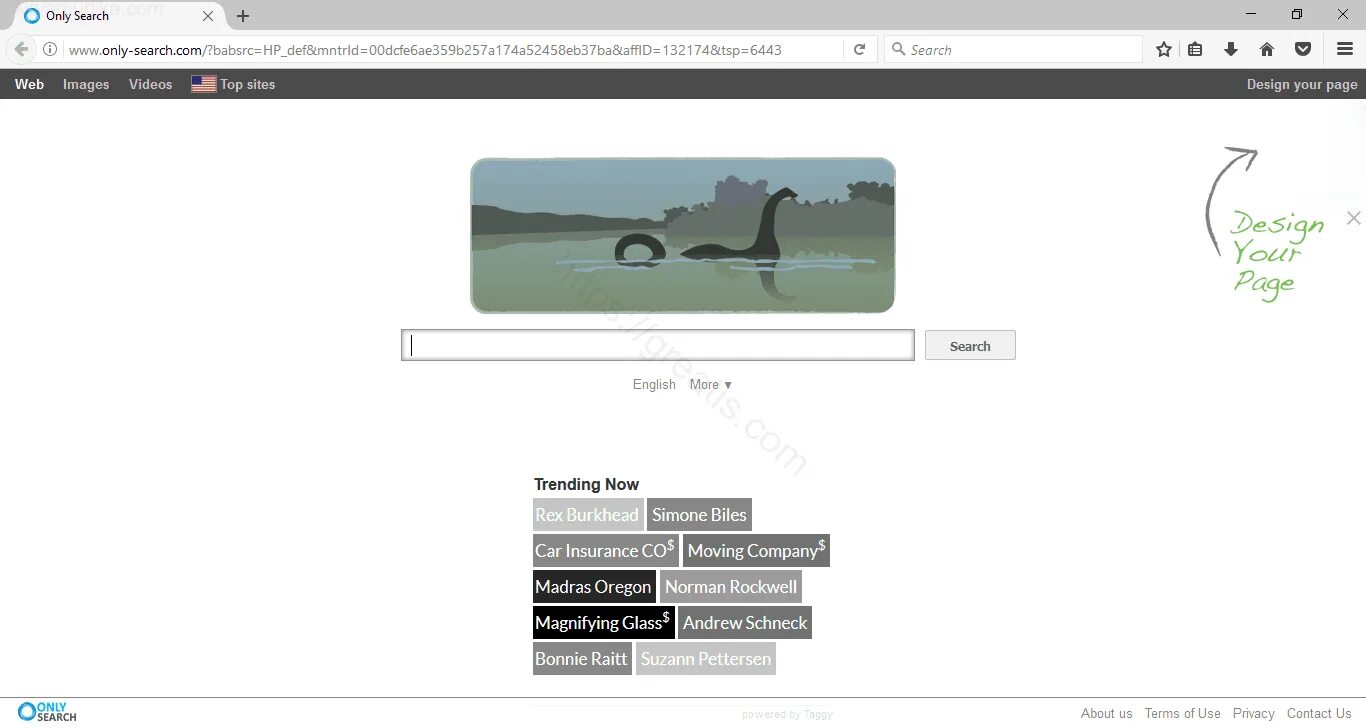
Task: Click the Loch Ness monster doodle image
Action: (x=683, y=235)
